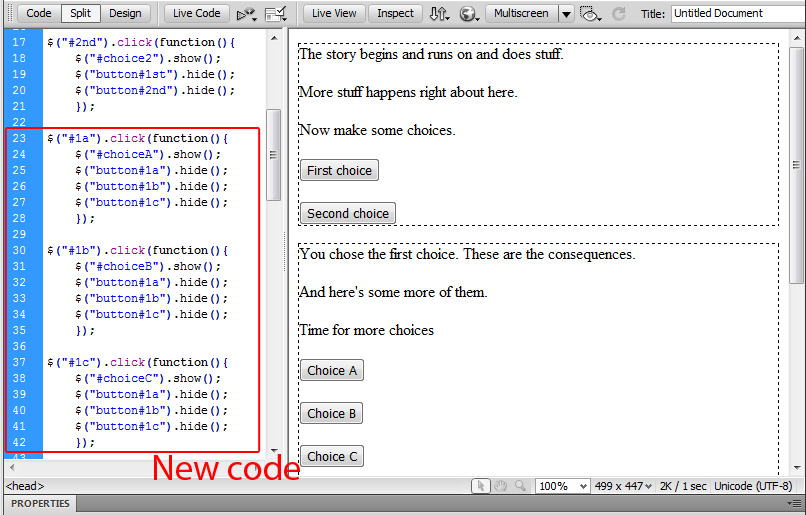Choose the Select tool arrow icon
Image resolution: width=806 pixels, height=515 pixels.
[481, 486]
